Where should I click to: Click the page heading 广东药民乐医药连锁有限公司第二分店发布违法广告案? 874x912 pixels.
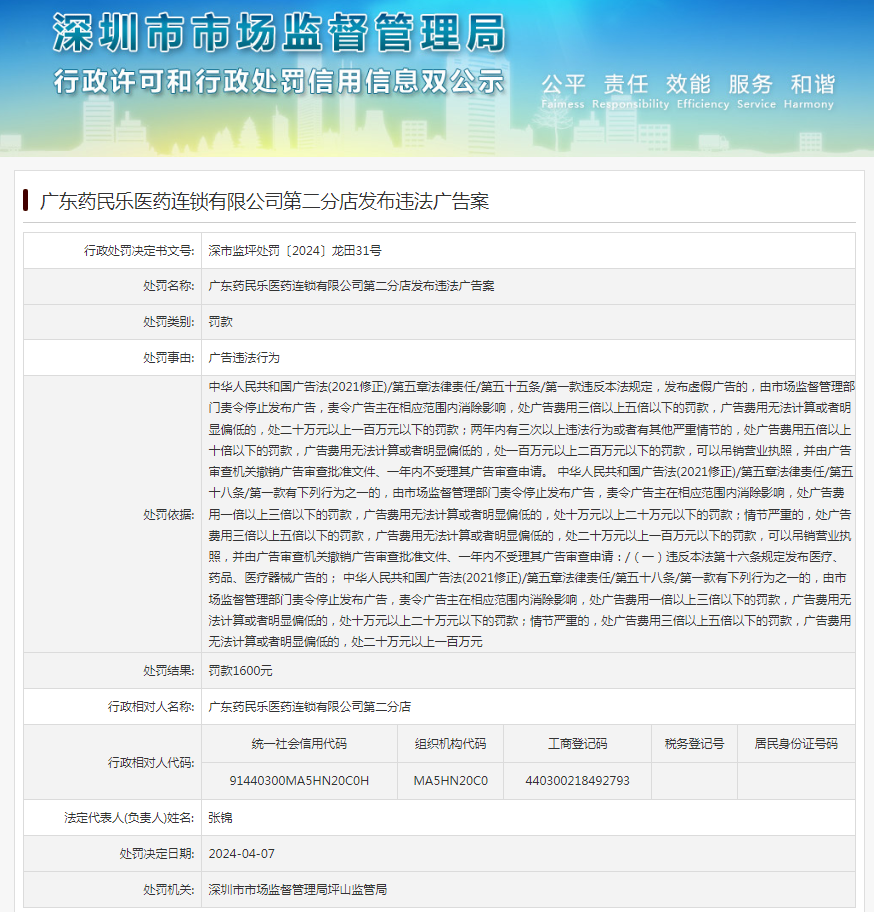pyautogui.click(x=264, y=201)
